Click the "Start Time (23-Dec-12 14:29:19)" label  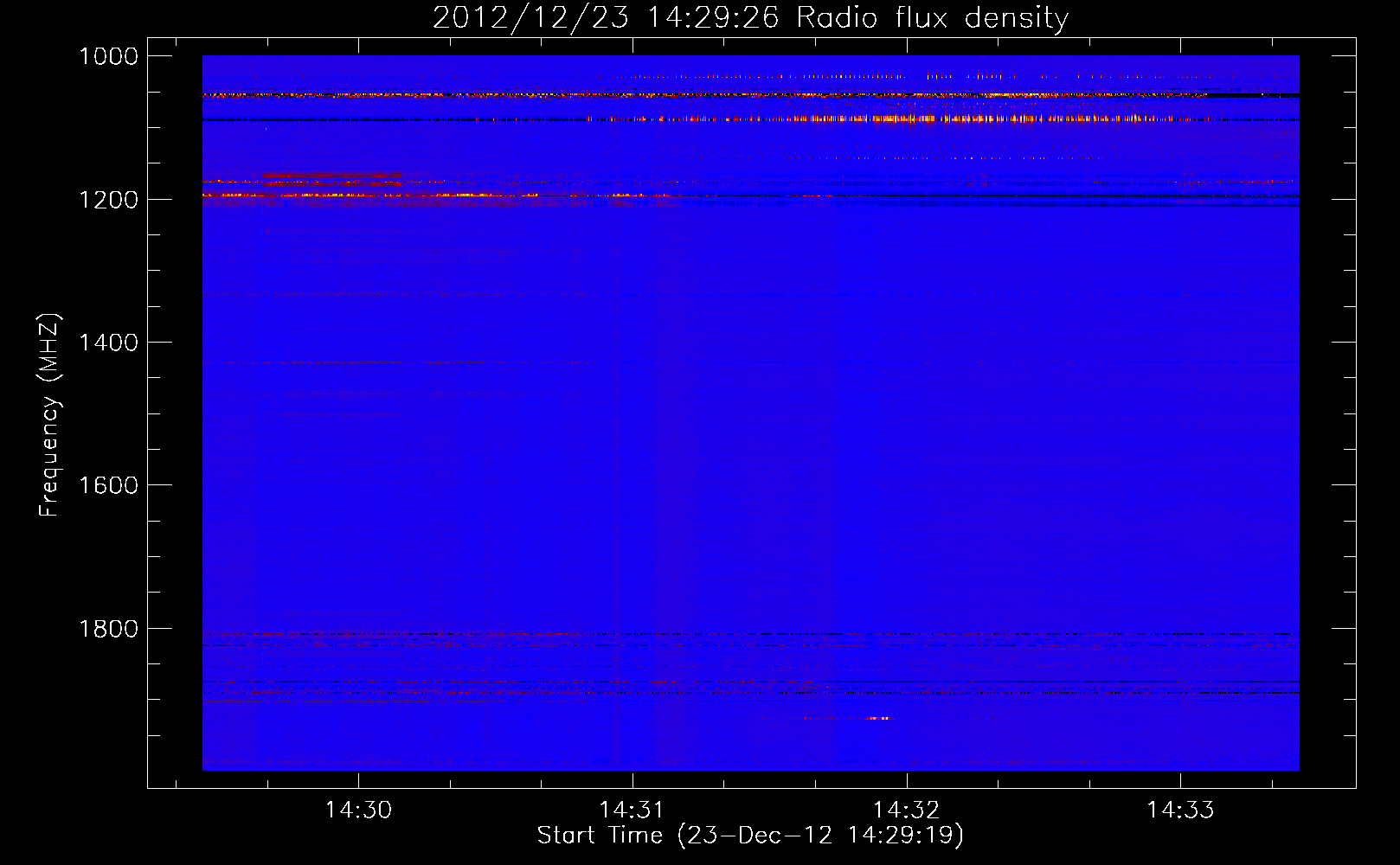[750, 836]
